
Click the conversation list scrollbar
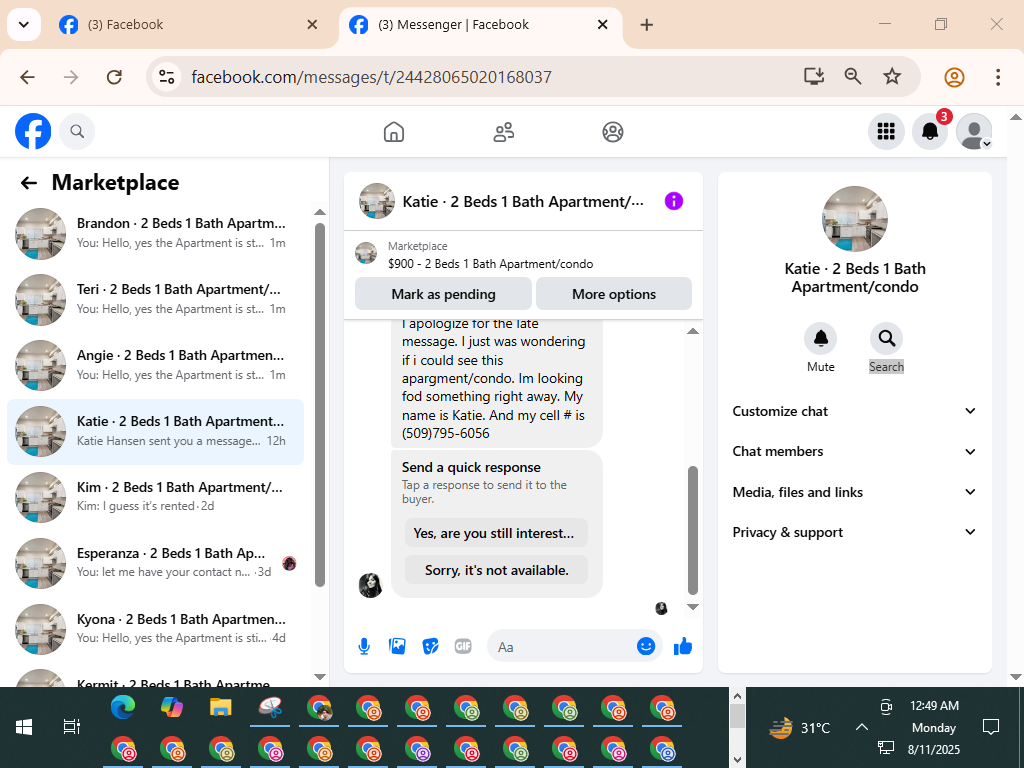(320, 405)
